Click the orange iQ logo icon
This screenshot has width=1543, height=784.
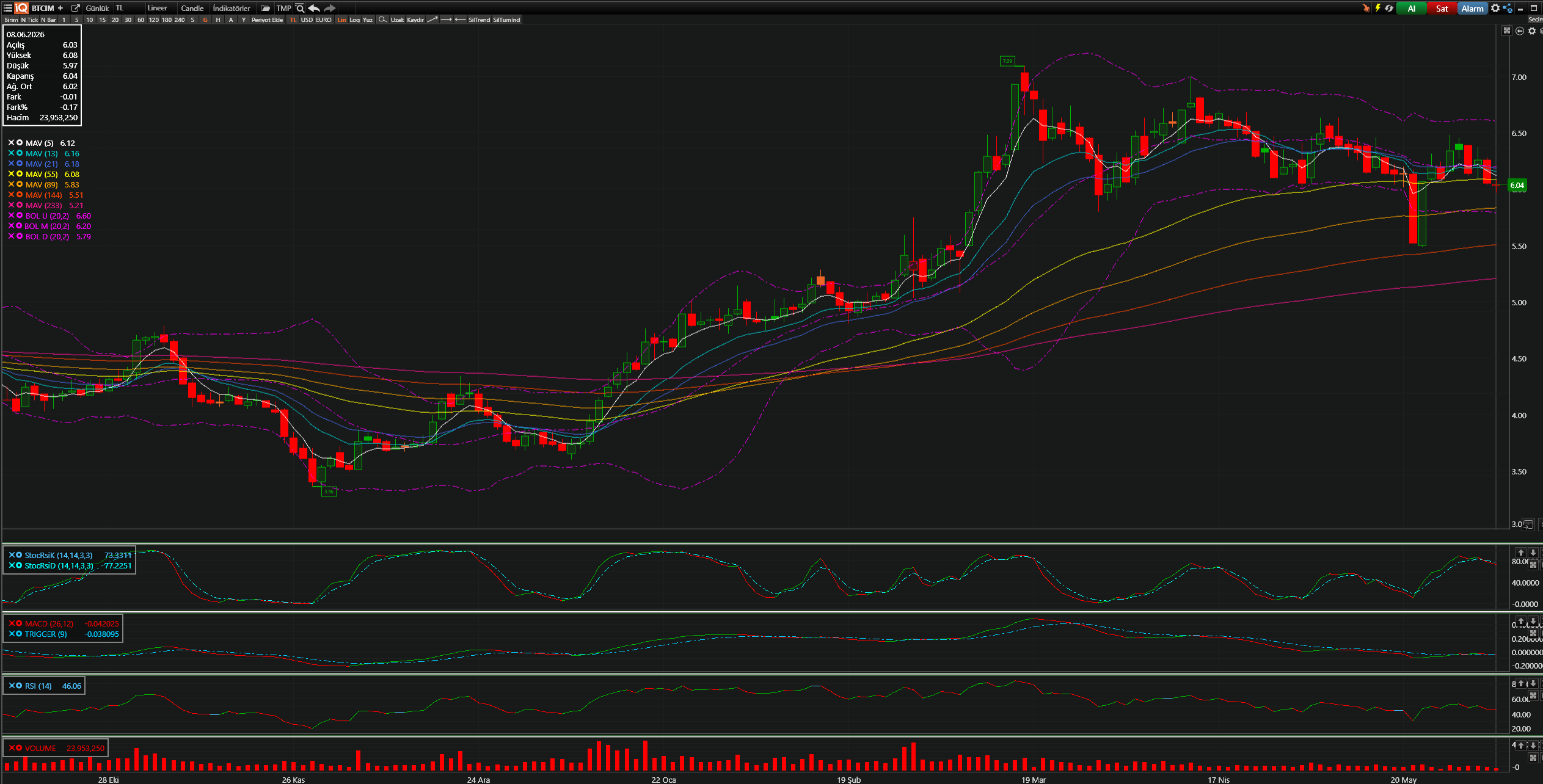[21, 8]
